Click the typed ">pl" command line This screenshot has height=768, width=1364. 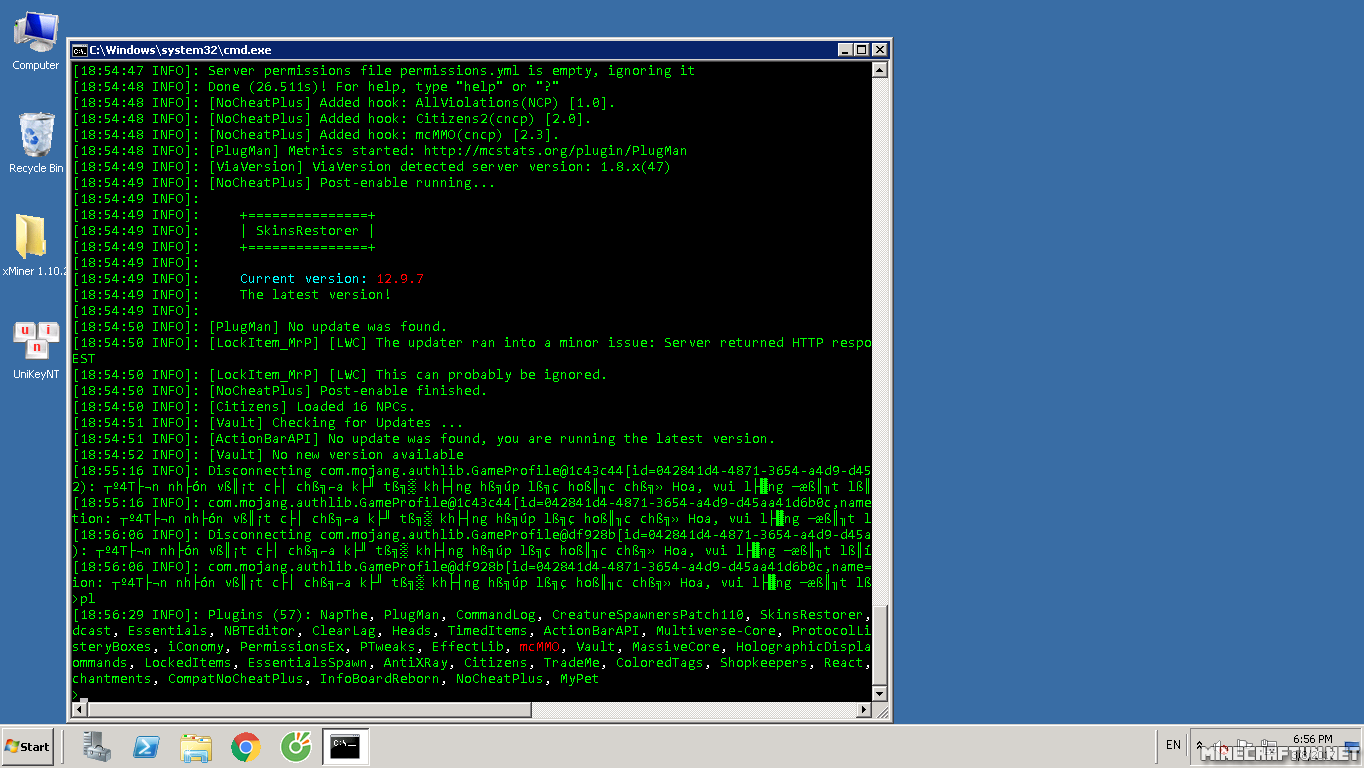84,599
